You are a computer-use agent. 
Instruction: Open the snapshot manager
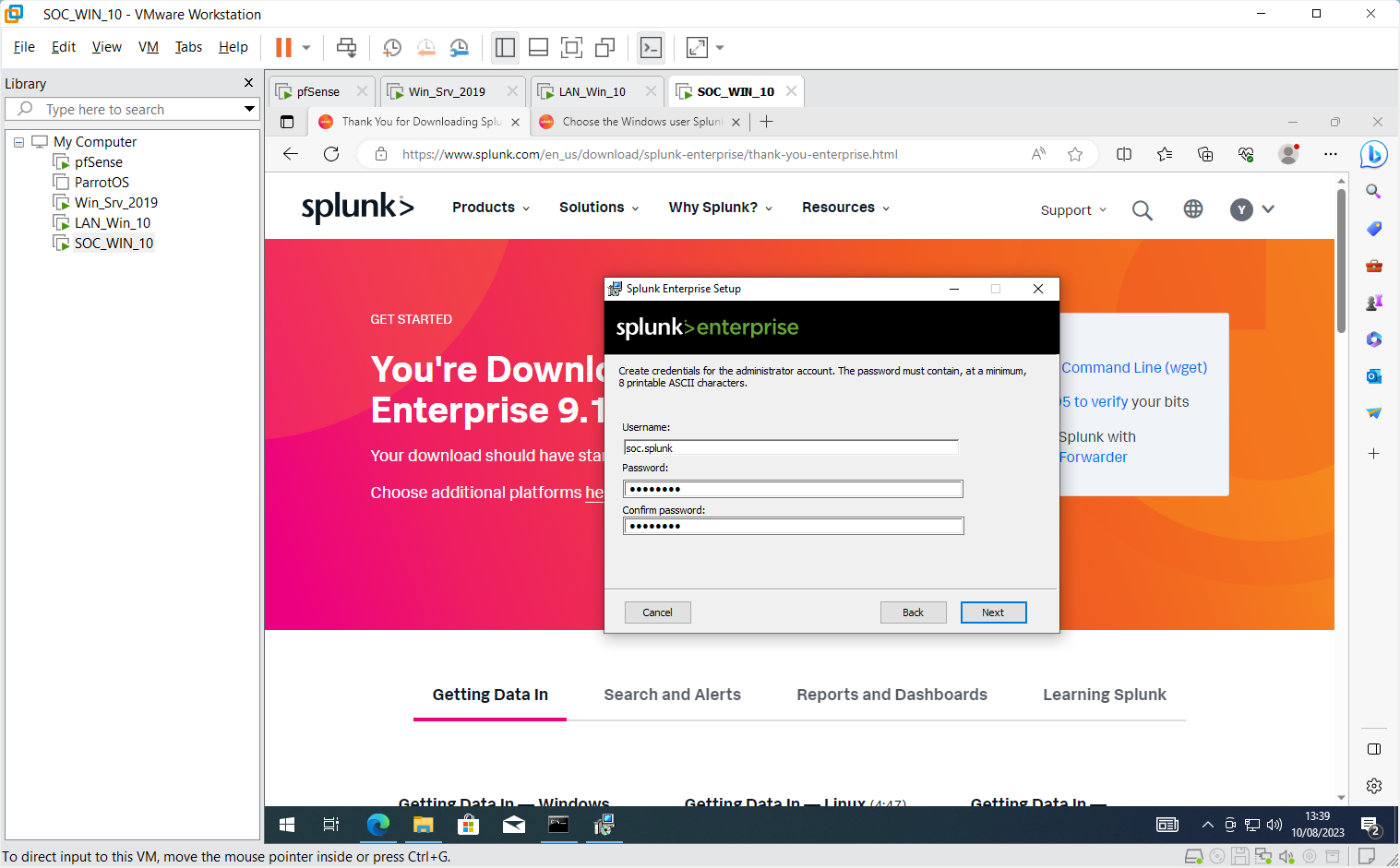point(459,47)
